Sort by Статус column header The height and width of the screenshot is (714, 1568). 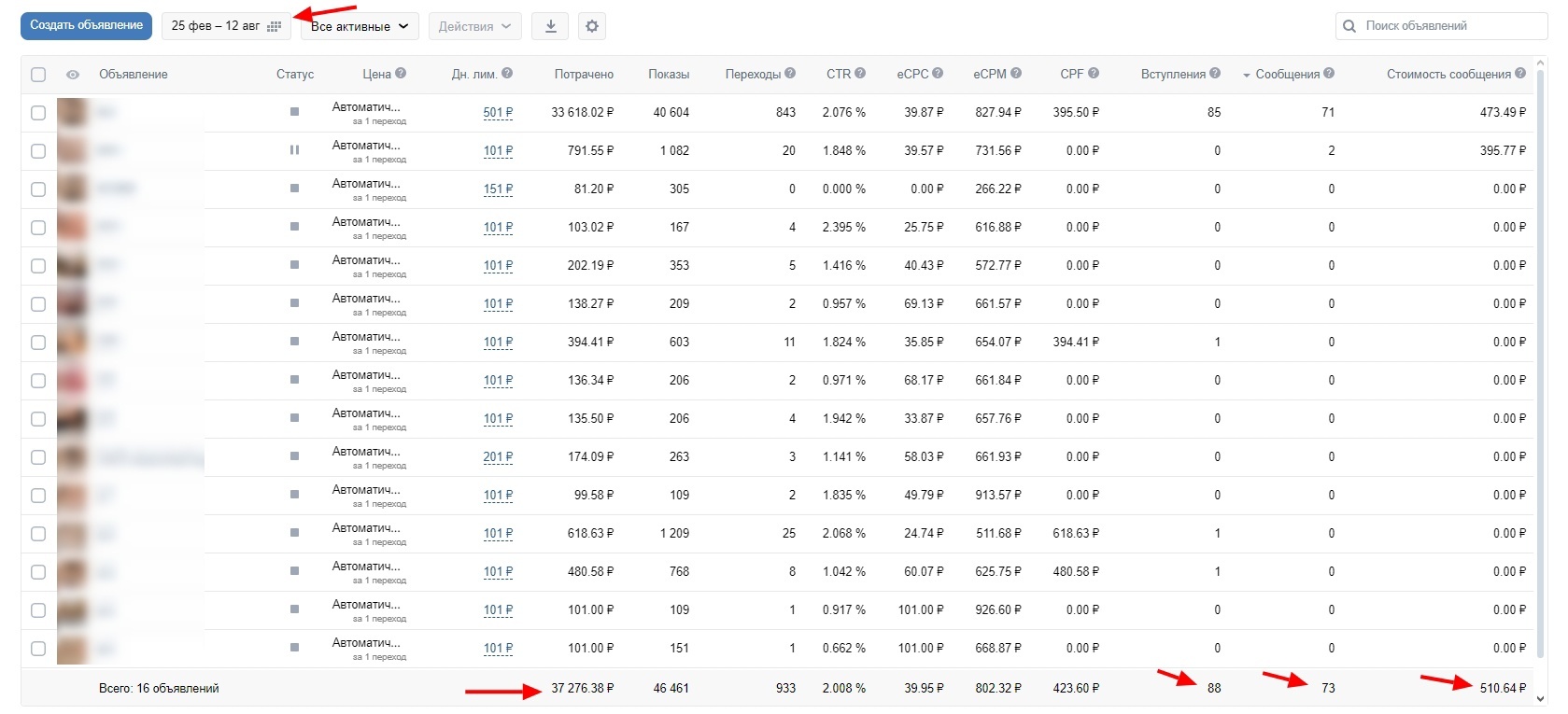295,74
